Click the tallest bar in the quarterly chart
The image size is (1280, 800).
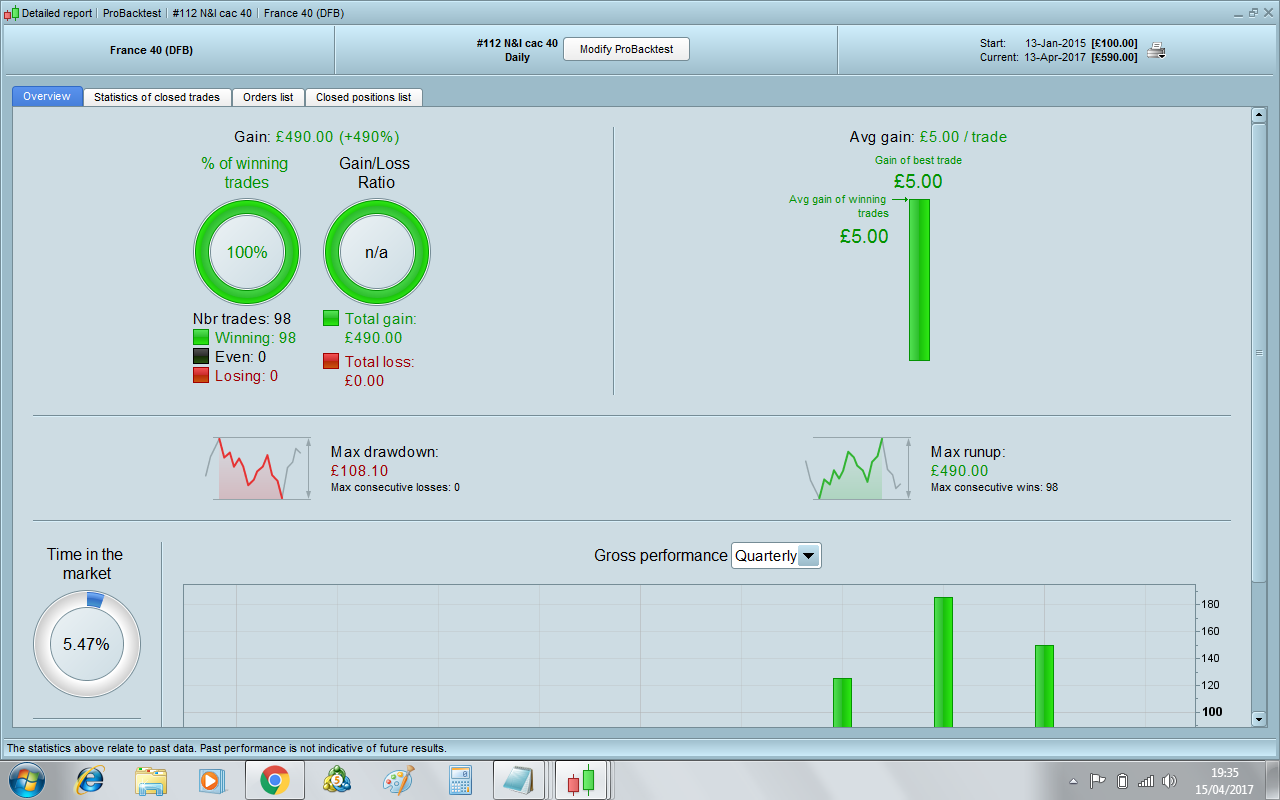[x=943, y=662]
